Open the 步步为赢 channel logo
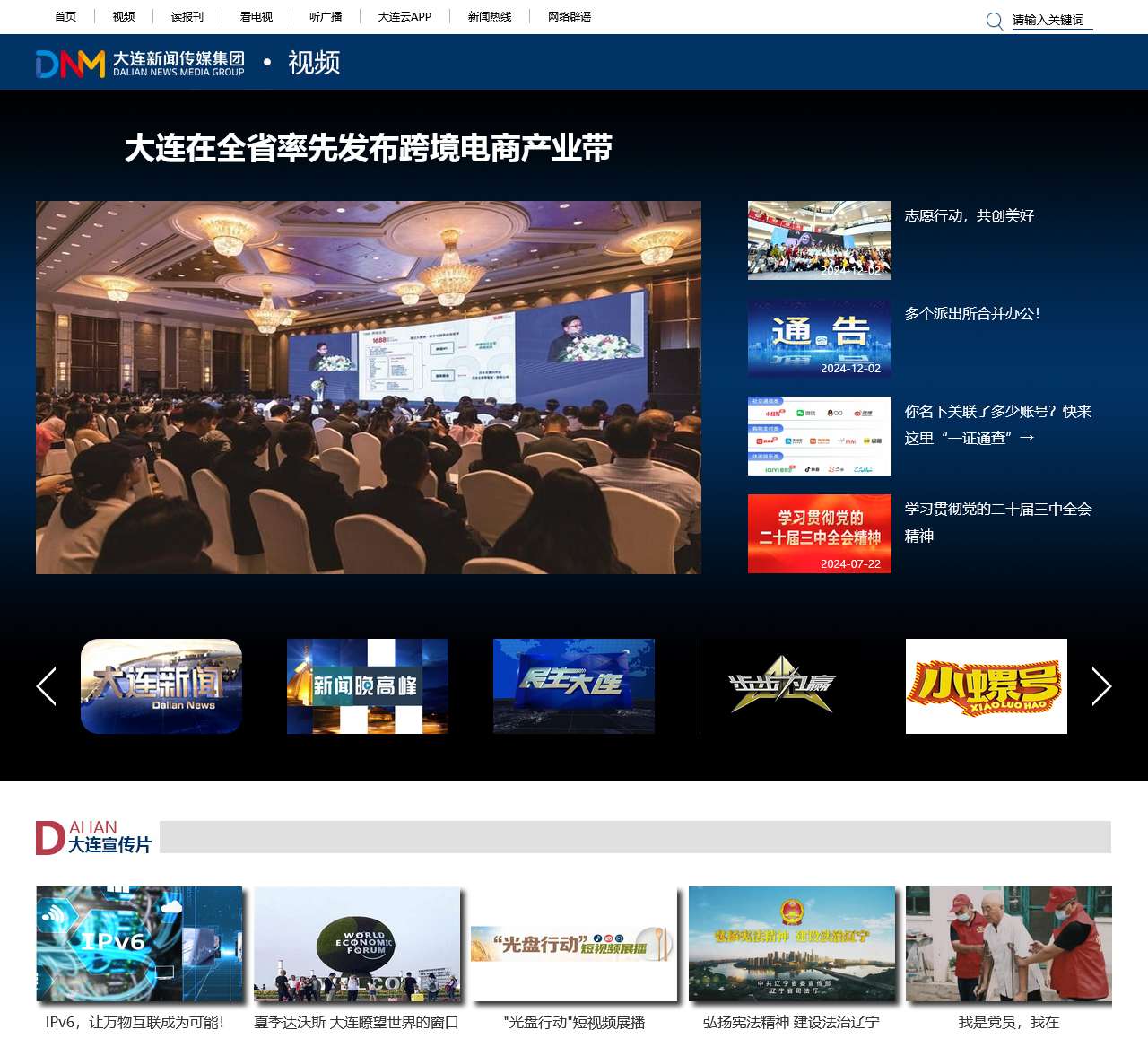Image resolution: width=1148 pixels, height=1047 pixels. (780, 686)
